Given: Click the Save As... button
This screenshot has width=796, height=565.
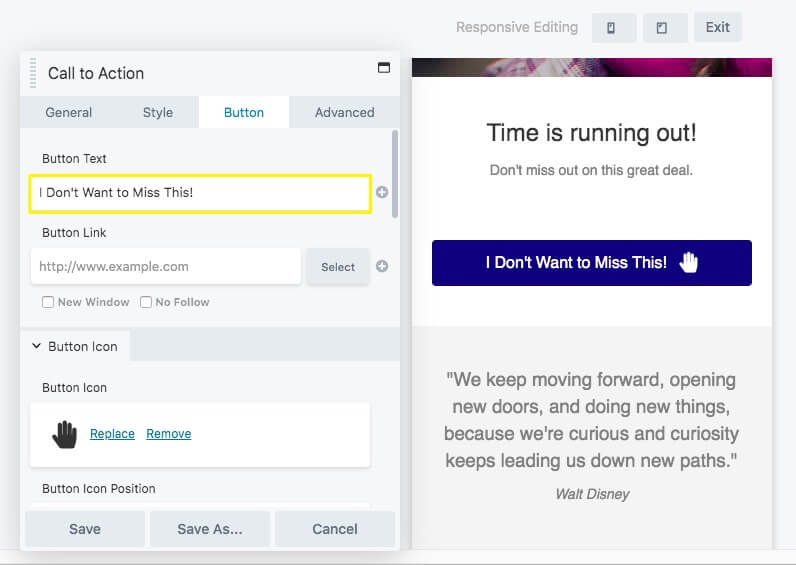Looking at the screenshot, I should pyautogui.click(x=210, y=529).
